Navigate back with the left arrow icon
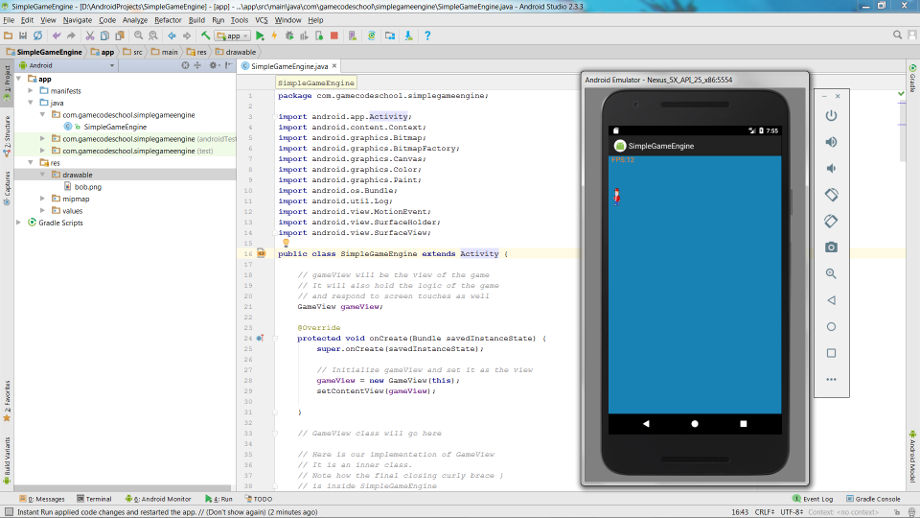 (172, 36)
